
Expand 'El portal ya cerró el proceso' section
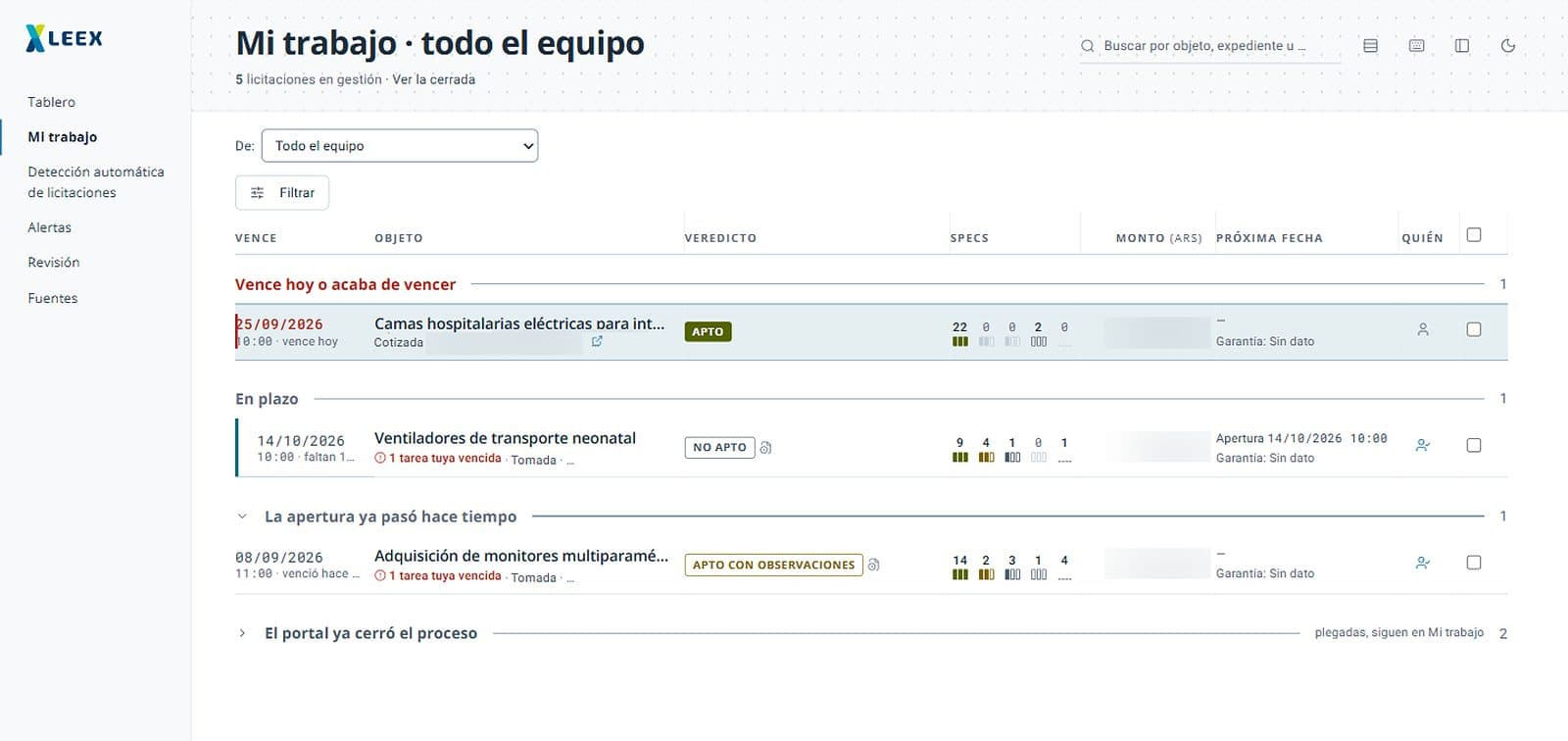coord(242,633)
